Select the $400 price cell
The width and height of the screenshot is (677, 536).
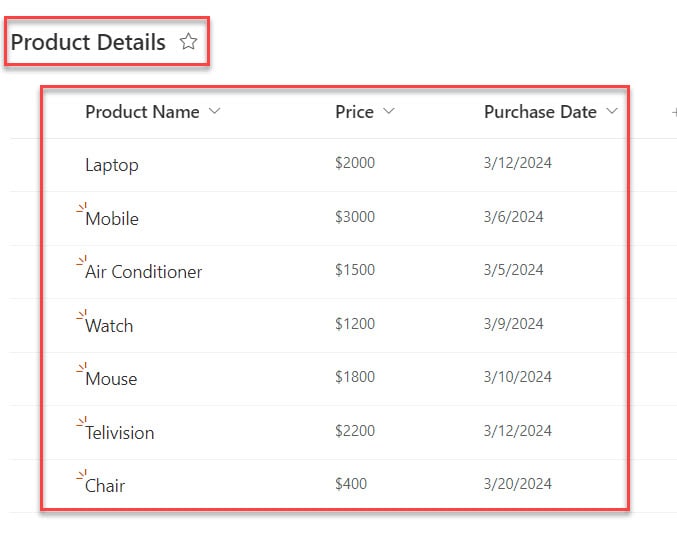[x=351, y=484]
